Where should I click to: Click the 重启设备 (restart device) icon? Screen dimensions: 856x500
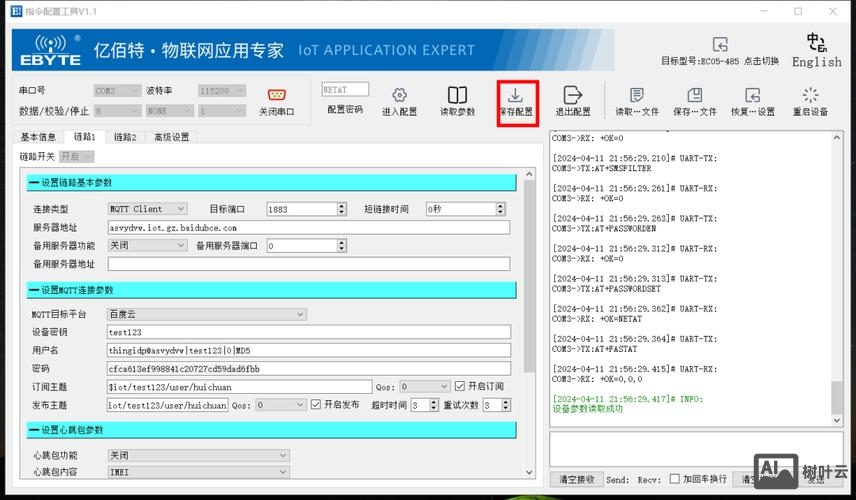pos(810,96)
